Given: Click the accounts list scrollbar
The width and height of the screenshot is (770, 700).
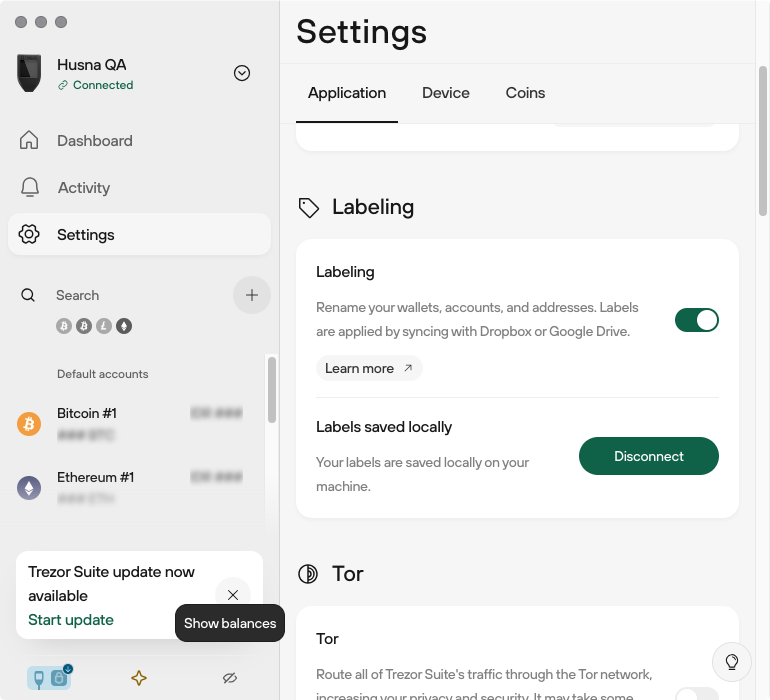Looking at the screenshot, I should [272, 390].
